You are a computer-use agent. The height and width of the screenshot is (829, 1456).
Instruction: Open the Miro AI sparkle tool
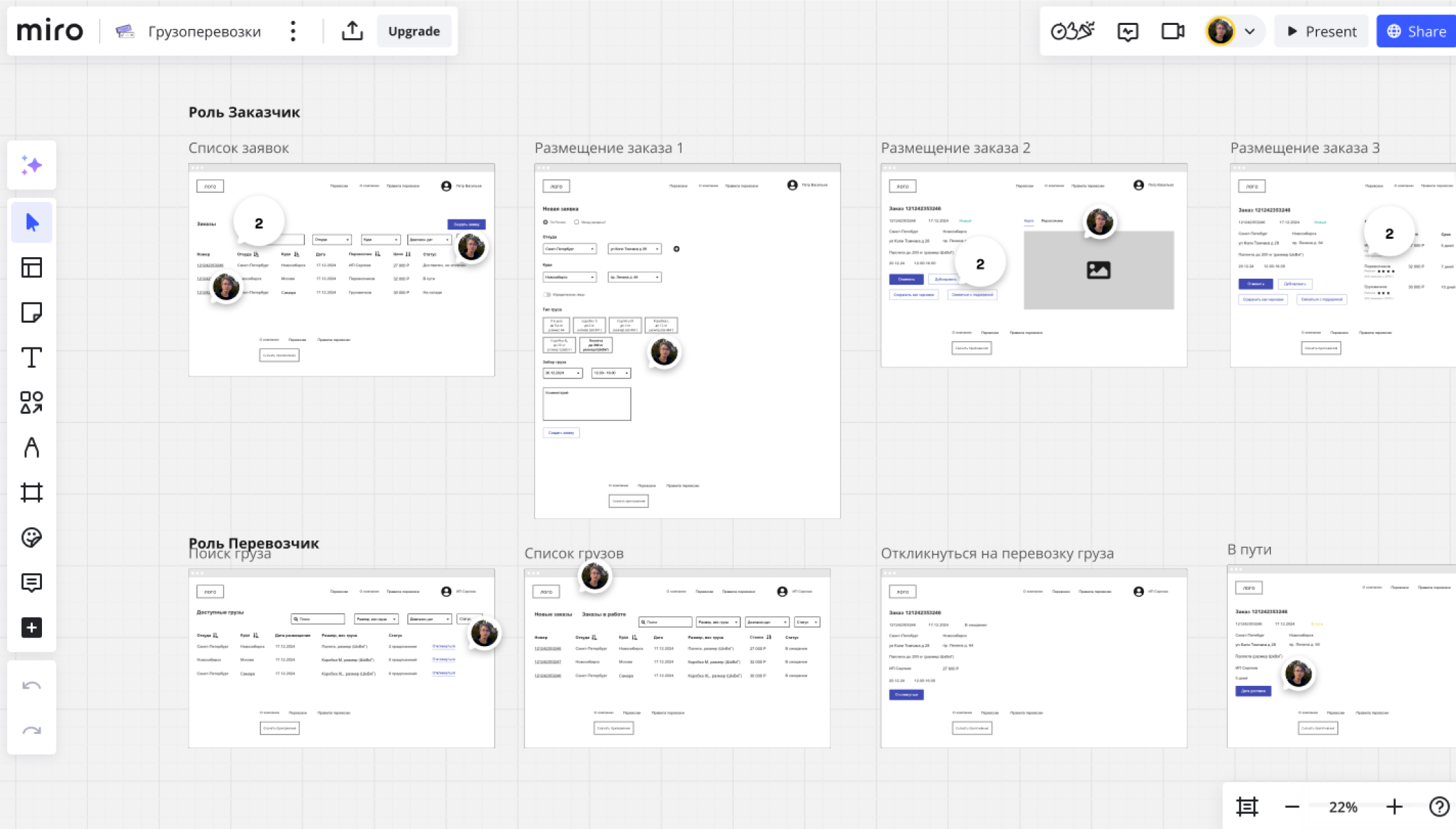click(x=31, y=165)
